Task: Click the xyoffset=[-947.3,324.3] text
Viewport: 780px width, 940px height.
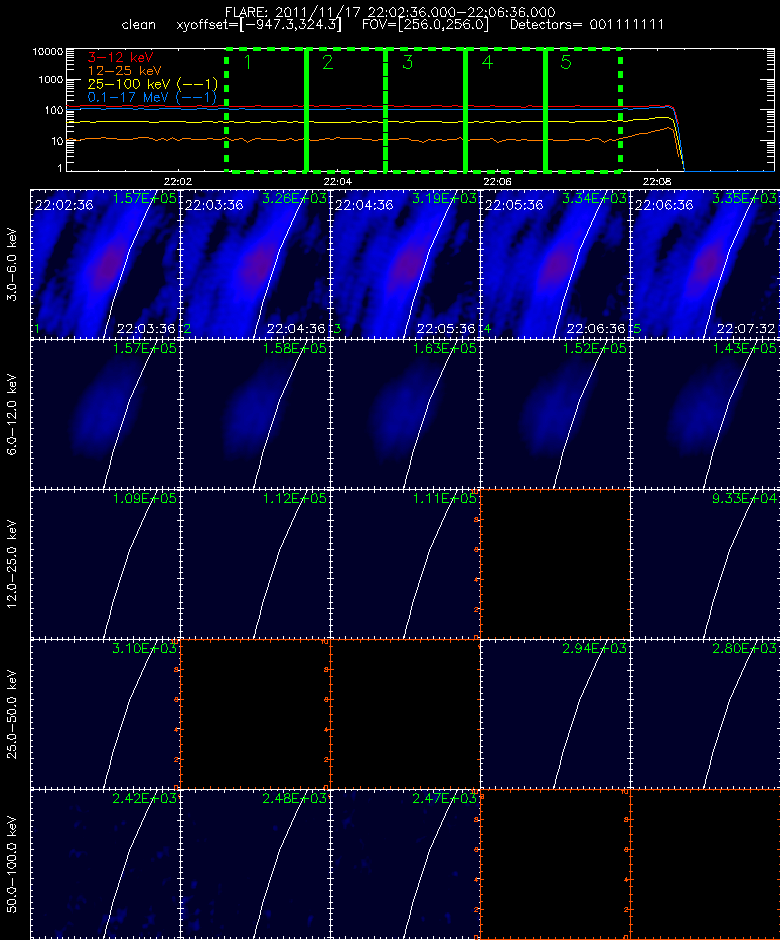Action: pos(259,25)
